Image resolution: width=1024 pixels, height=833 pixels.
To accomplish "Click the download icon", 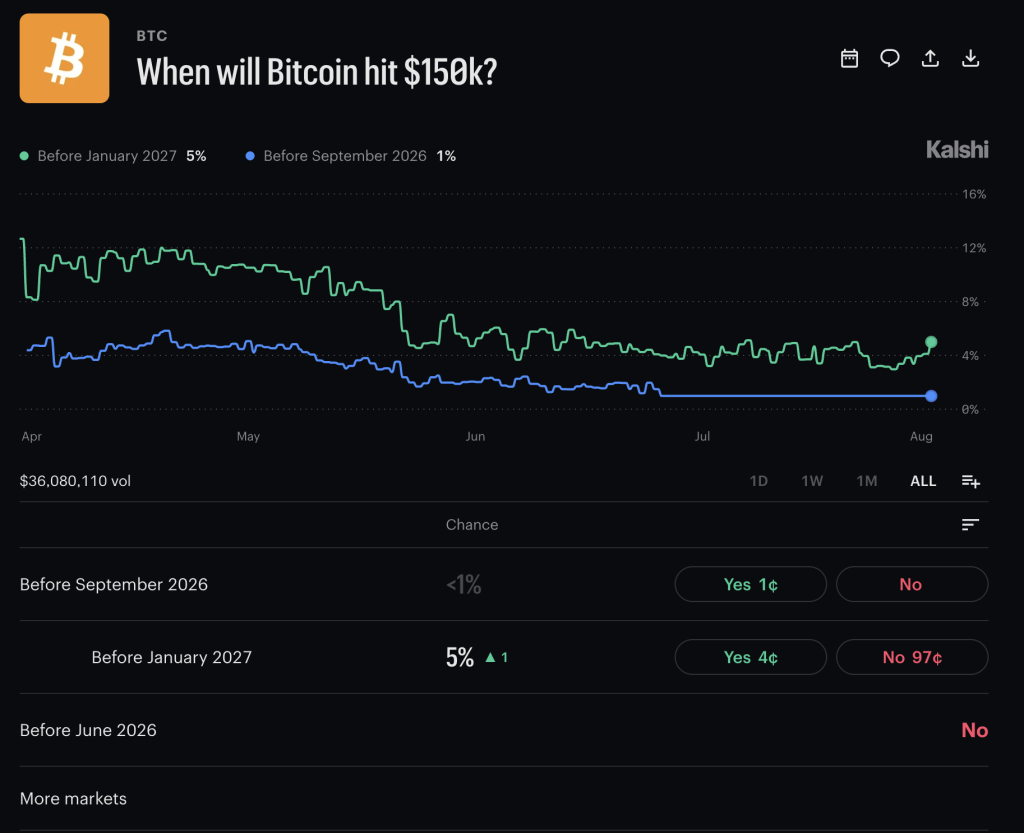I will [x=970, y=58].
